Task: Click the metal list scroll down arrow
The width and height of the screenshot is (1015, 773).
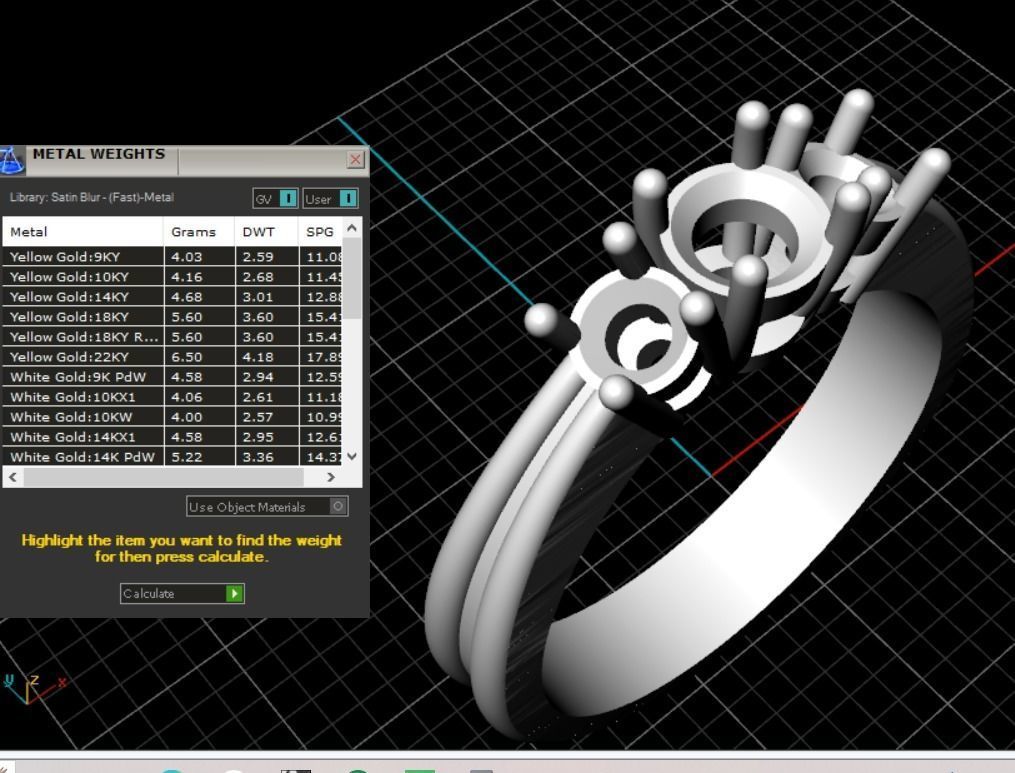Action: coord(351,456)
